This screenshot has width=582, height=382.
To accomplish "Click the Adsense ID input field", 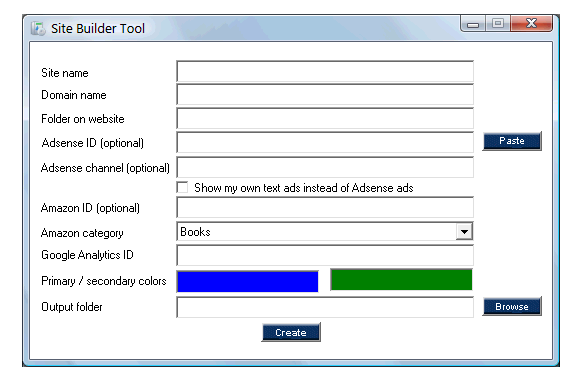I will pos(325,142).
